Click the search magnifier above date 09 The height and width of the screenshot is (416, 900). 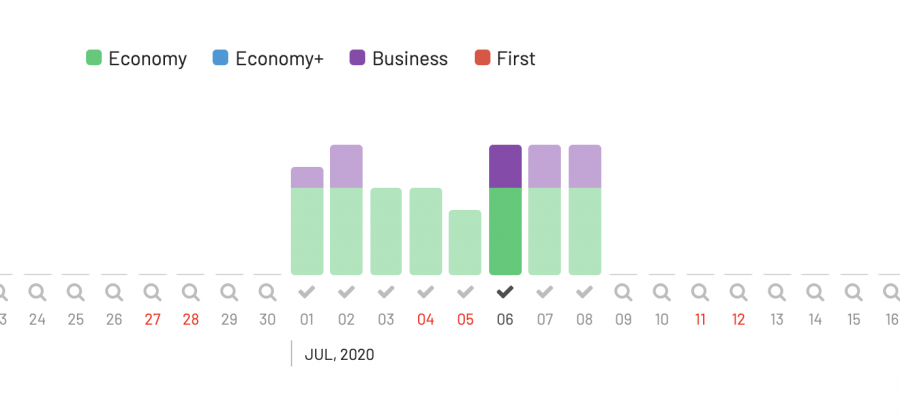click(623, 292)
